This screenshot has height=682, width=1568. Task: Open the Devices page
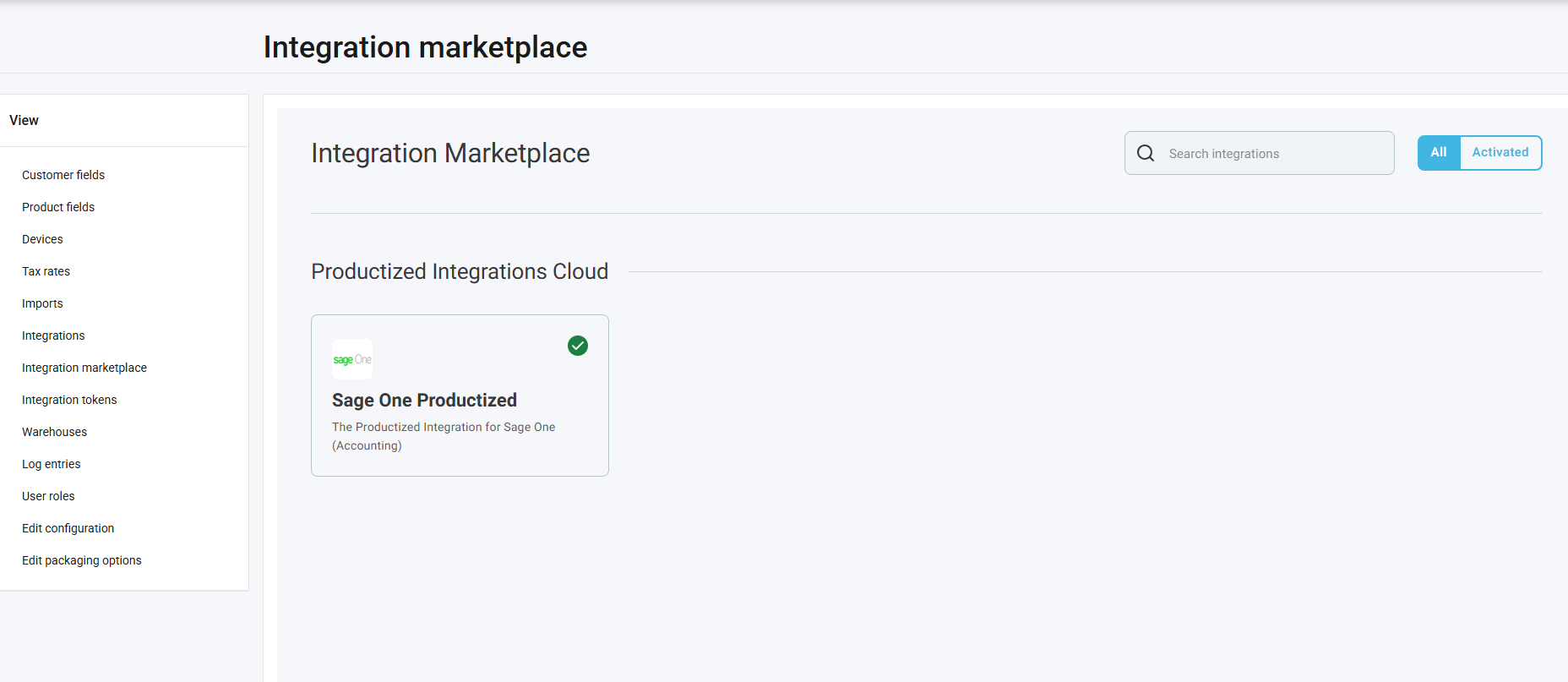[42, 239]
